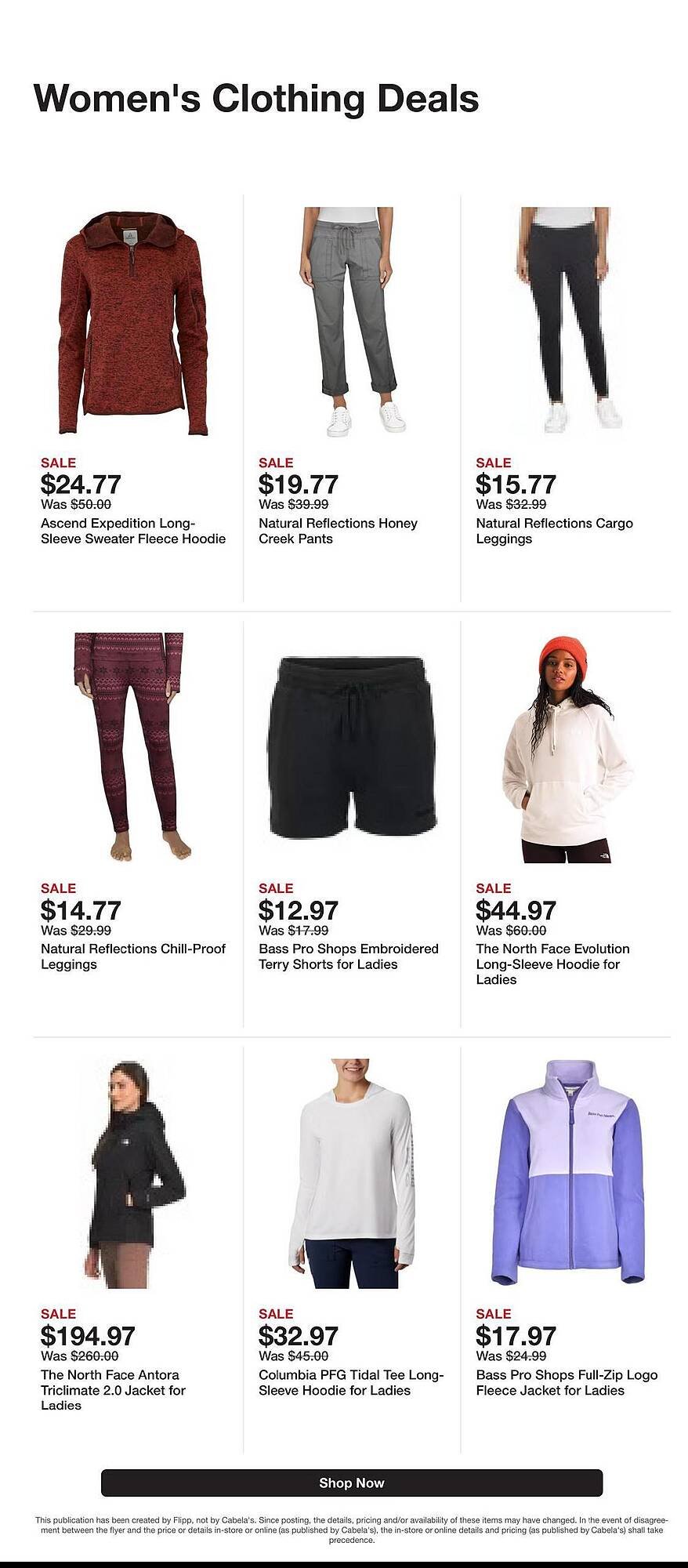Select the black Antora Triclimate jacket image
The height and width of the screenshot is (1568, 688).
(x=133, y=1174)
